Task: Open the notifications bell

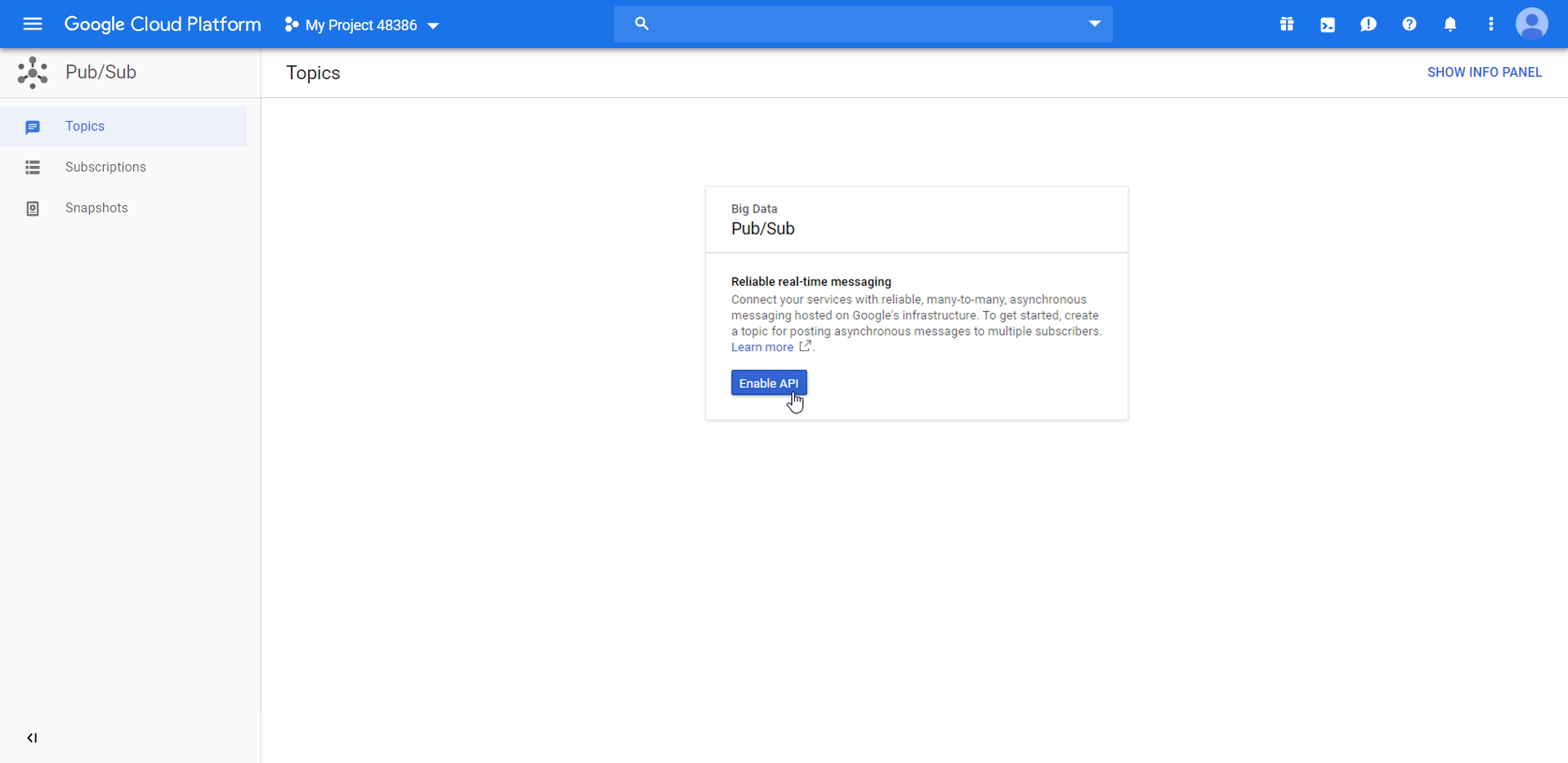Action: coord(1450,25)
